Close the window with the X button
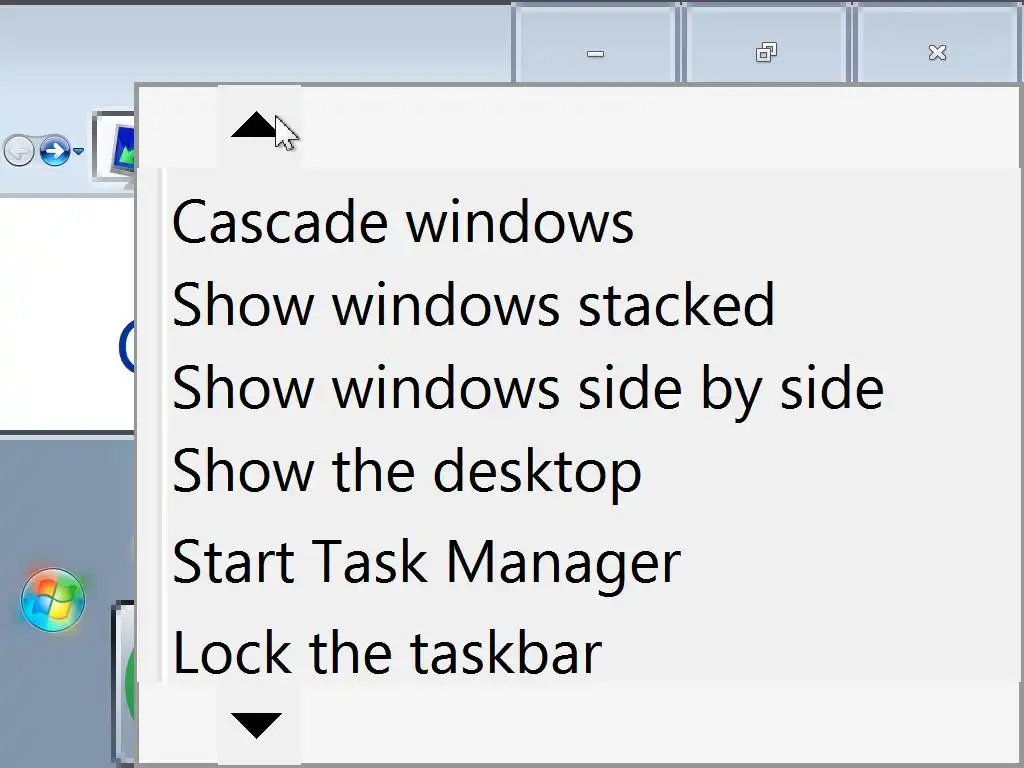 [937, 53]
